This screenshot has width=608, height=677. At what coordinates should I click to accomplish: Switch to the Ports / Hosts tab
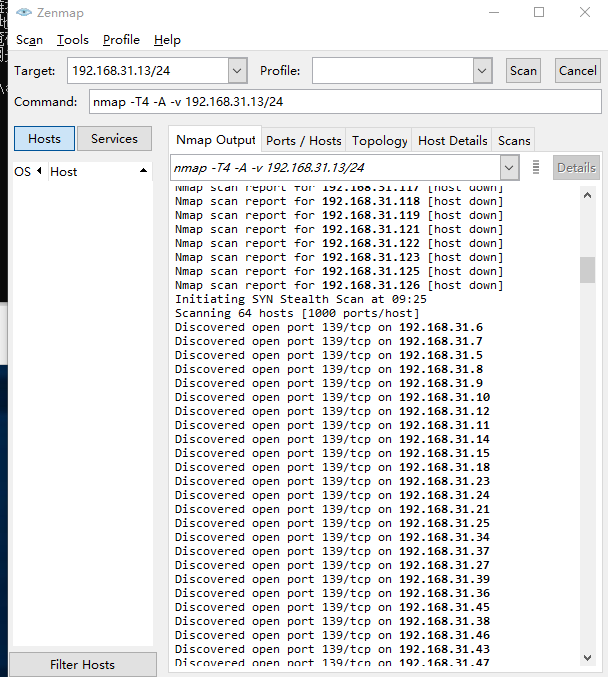tap(304, 140)
